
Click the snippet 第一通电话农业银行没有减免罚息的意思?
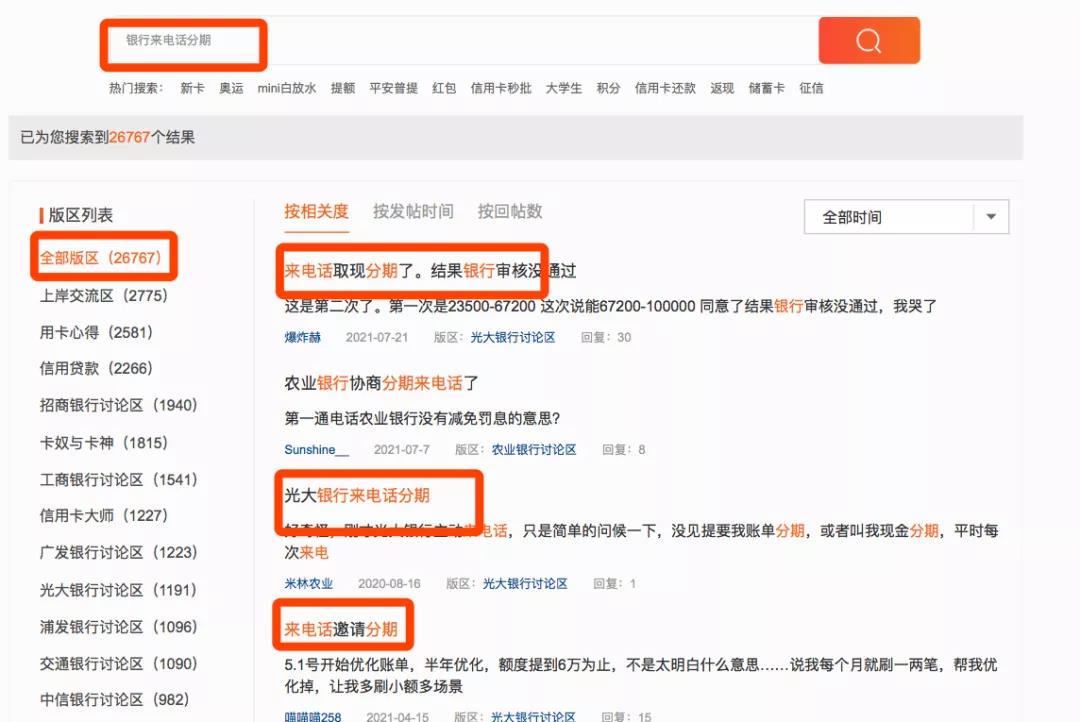[x=422, y=418]
